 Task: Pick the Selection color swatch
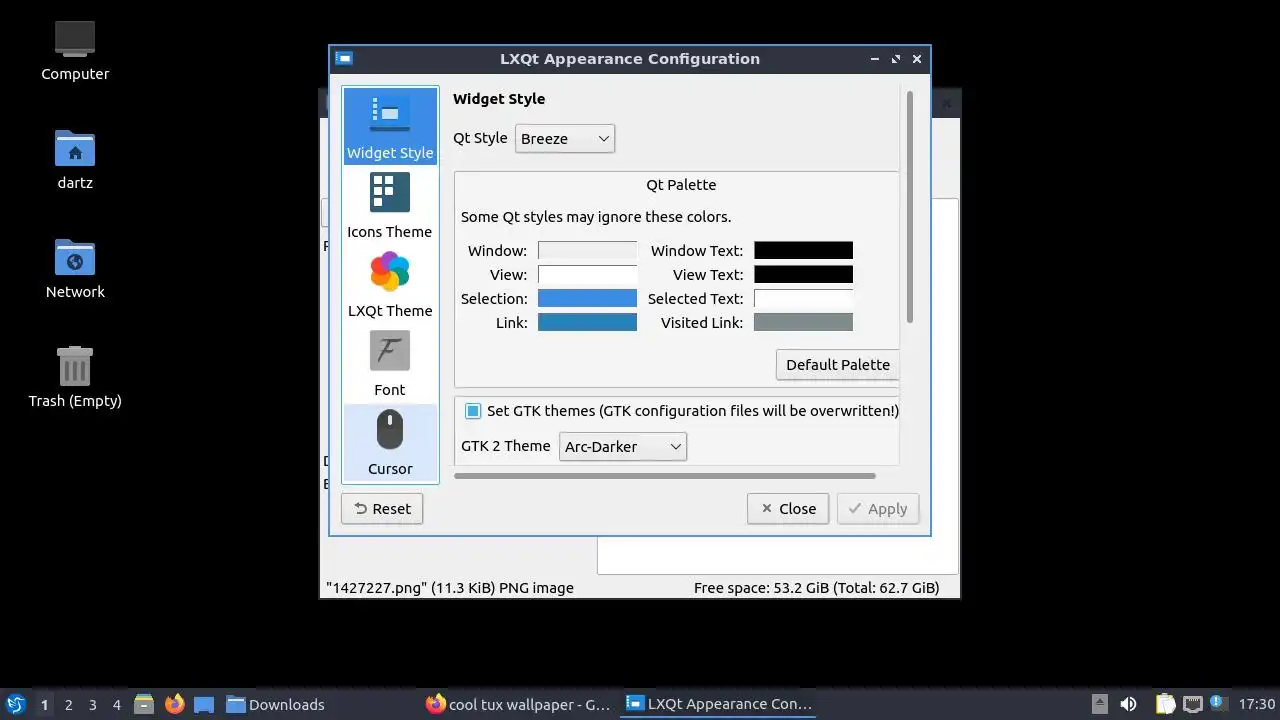(x=587, y=299)
